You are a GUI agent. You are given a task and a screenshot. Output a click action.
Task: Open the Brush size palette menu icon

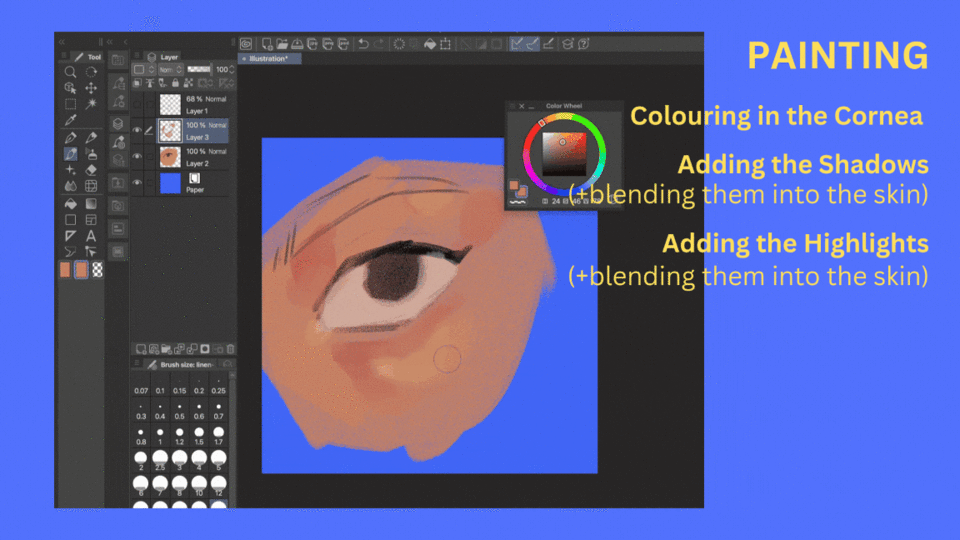(137, 364)
